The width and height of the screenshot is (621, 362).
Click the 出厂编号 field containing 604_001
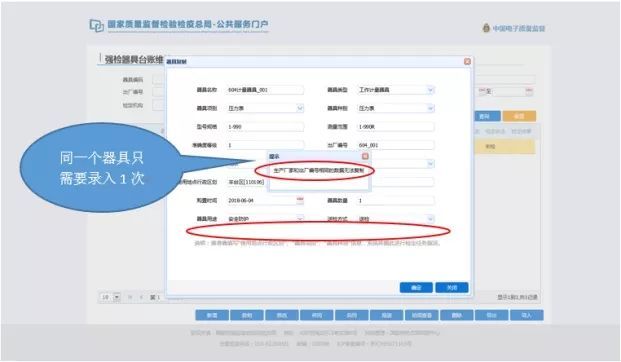(395, 145)
